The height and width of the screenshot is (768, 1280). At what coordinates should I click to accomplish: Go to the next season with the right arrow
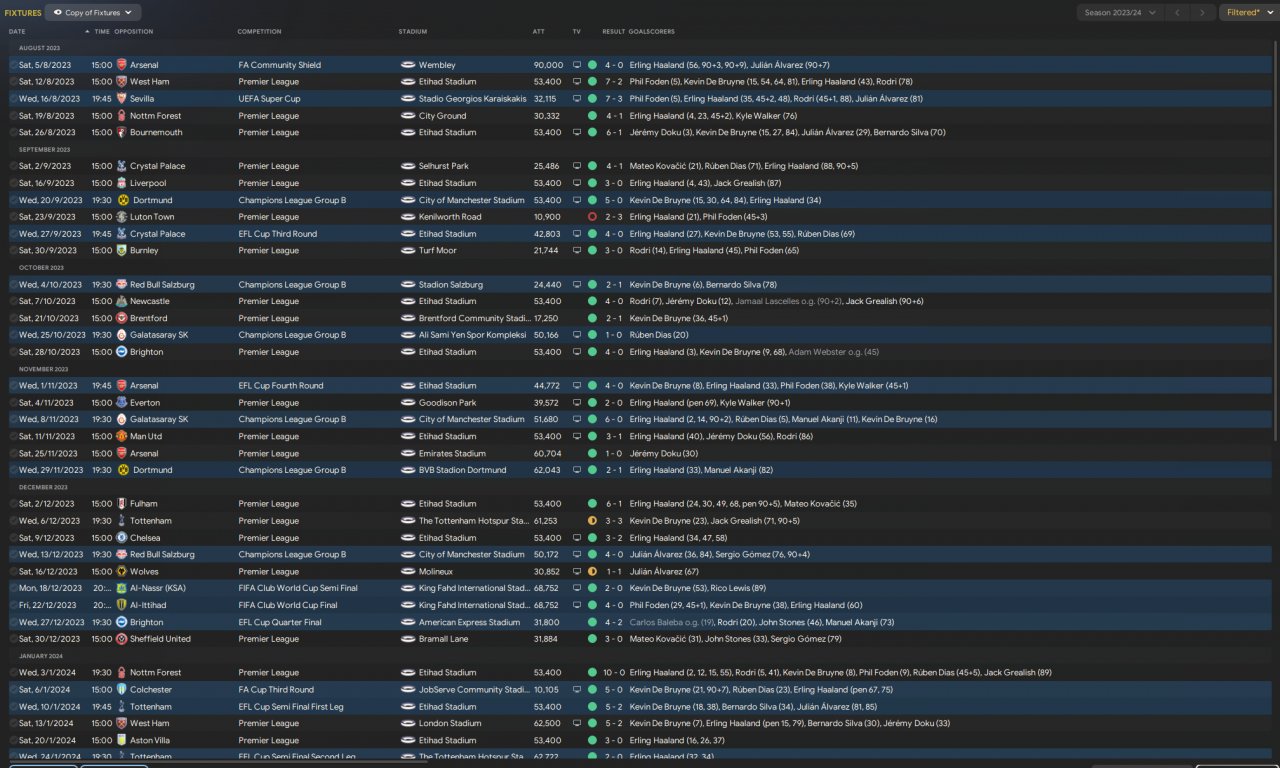pyautogui.click(x=1202, y=13)
